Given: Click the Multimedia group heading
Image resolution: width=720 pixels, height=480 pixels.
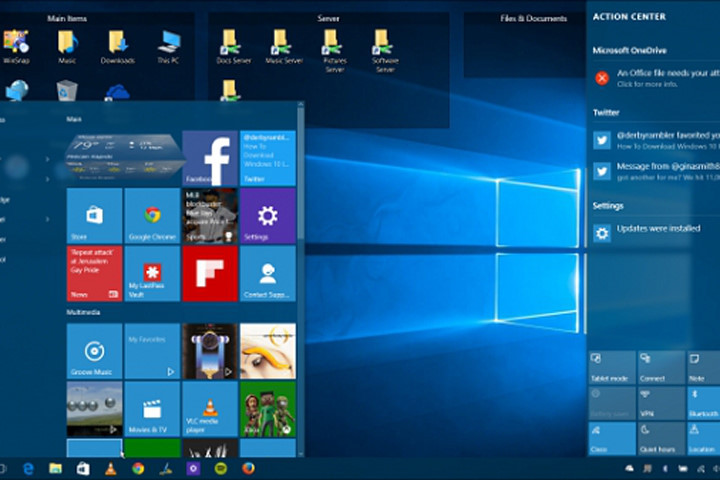Looking at the screenshot, I should click(x=83, y=312).
